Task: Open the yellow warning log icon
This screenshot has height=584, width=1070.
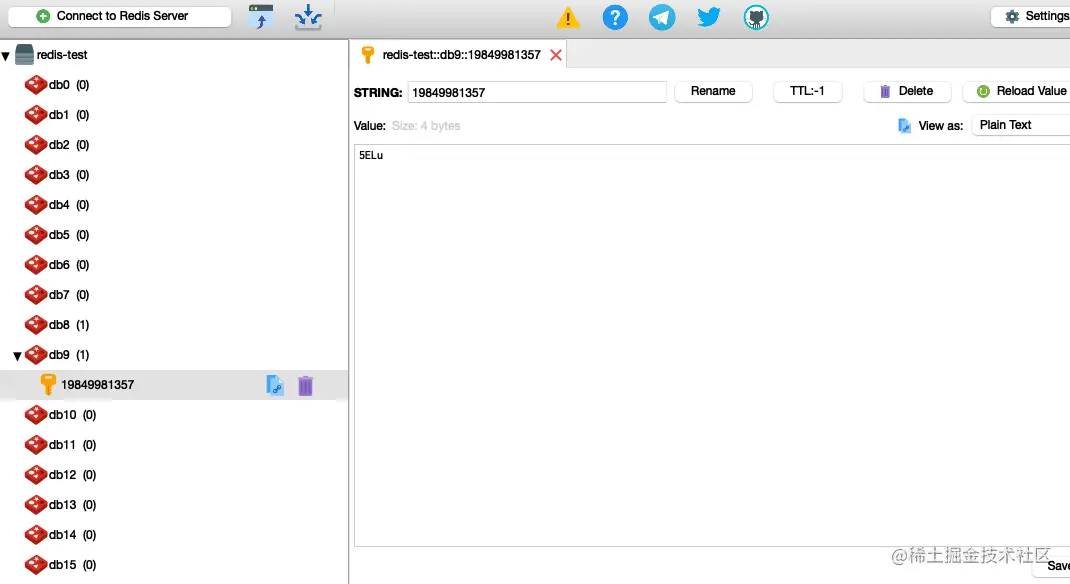Action: (x=568, y=17)
